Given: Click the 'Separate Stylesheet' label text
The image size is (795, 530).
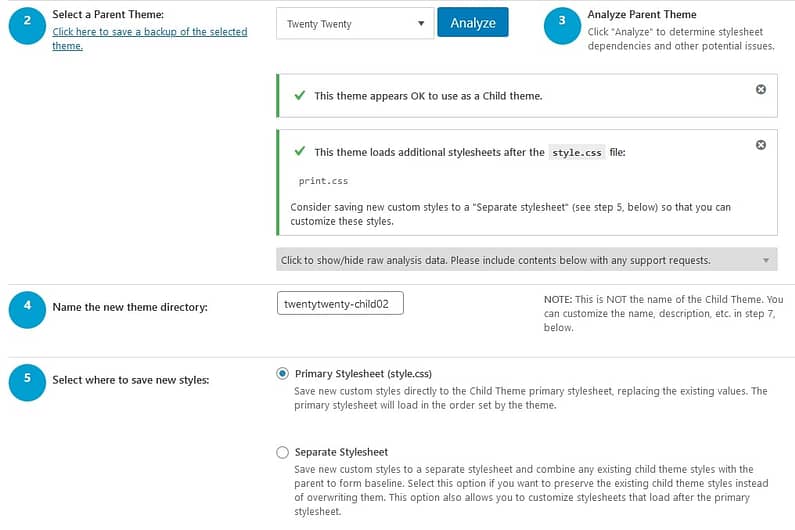Looking at the screenshot, I should point(341,452).
